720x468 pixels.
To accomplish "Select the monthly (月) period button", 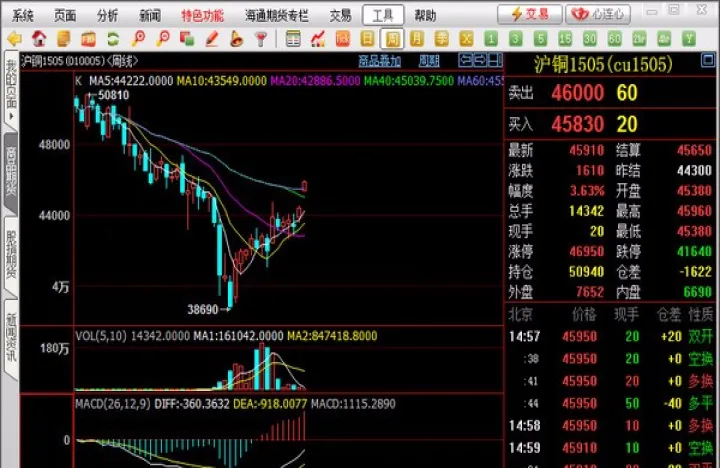I will pos(418,39).
